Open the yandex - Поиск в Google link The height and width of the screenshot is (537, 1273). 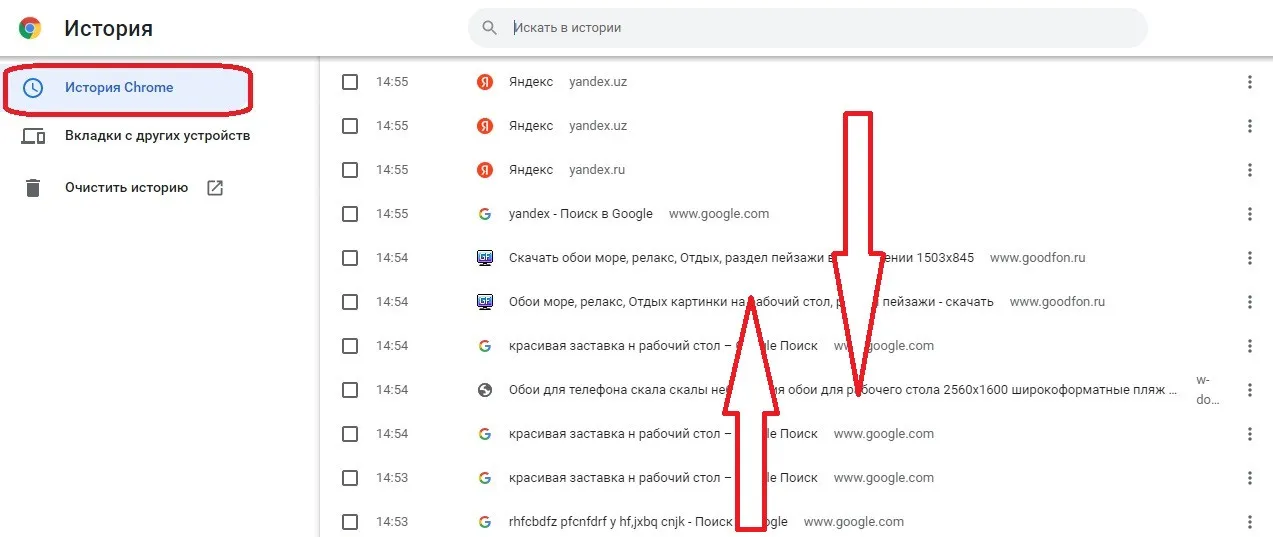pyautogui.click(x=581, y=214)
